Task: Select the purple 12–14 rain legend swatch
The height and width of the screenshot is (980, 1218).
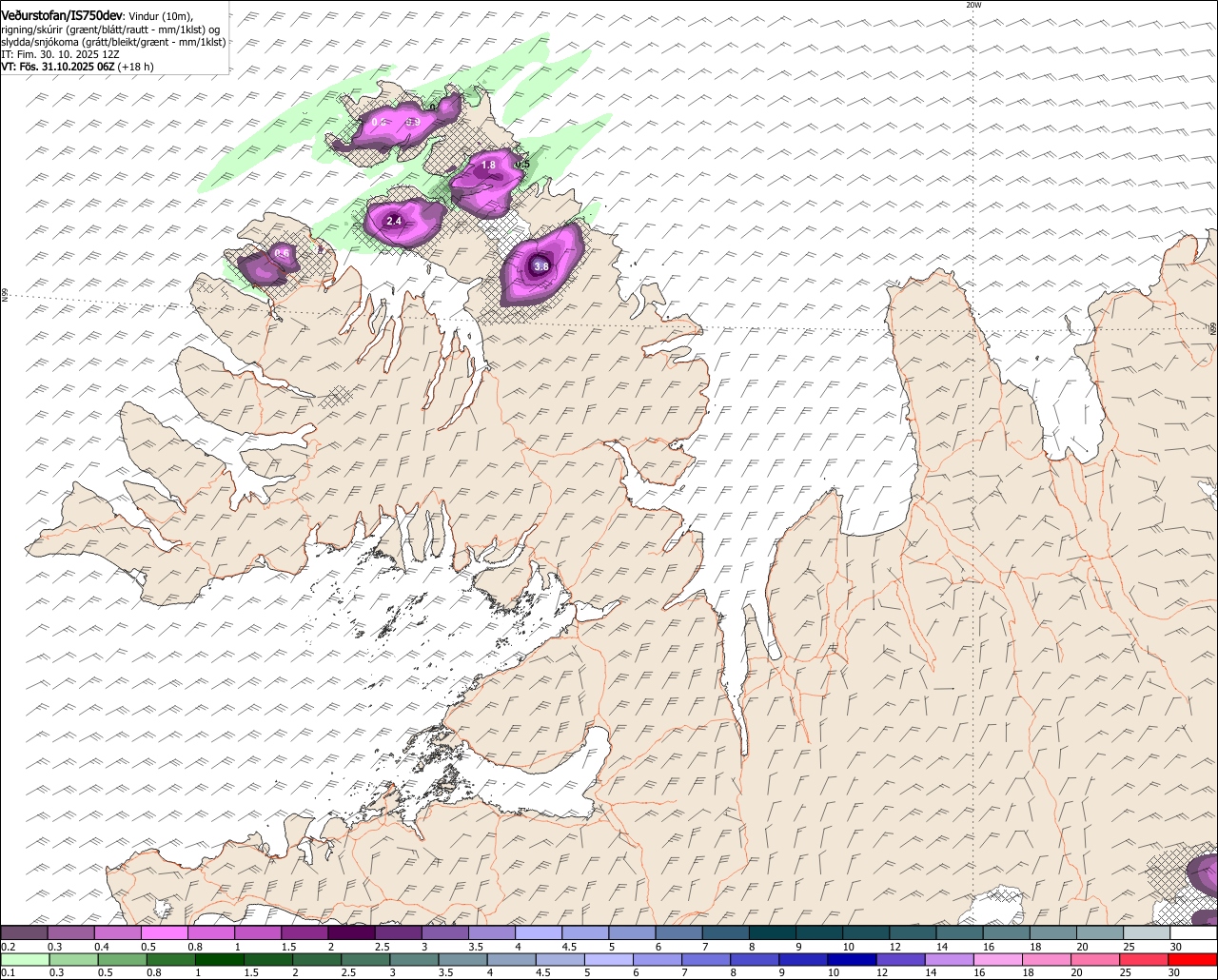Action: [x=901, y=959]
